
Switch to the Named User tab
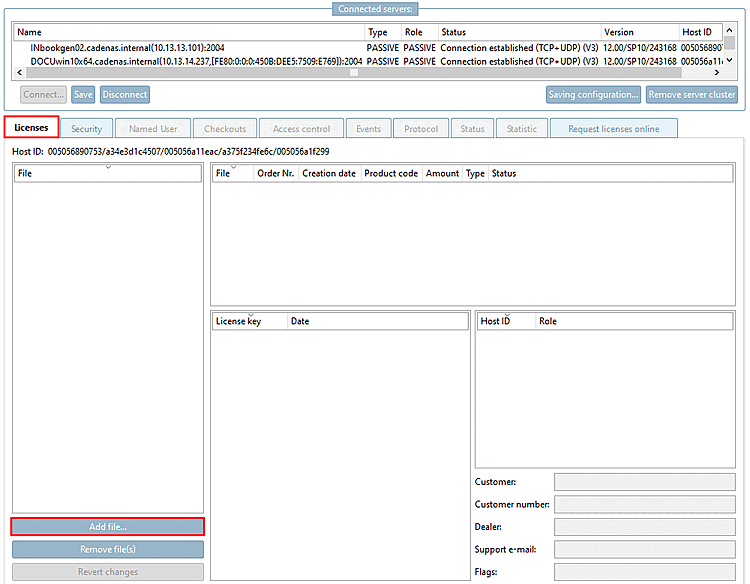click(x=153, y=129)
